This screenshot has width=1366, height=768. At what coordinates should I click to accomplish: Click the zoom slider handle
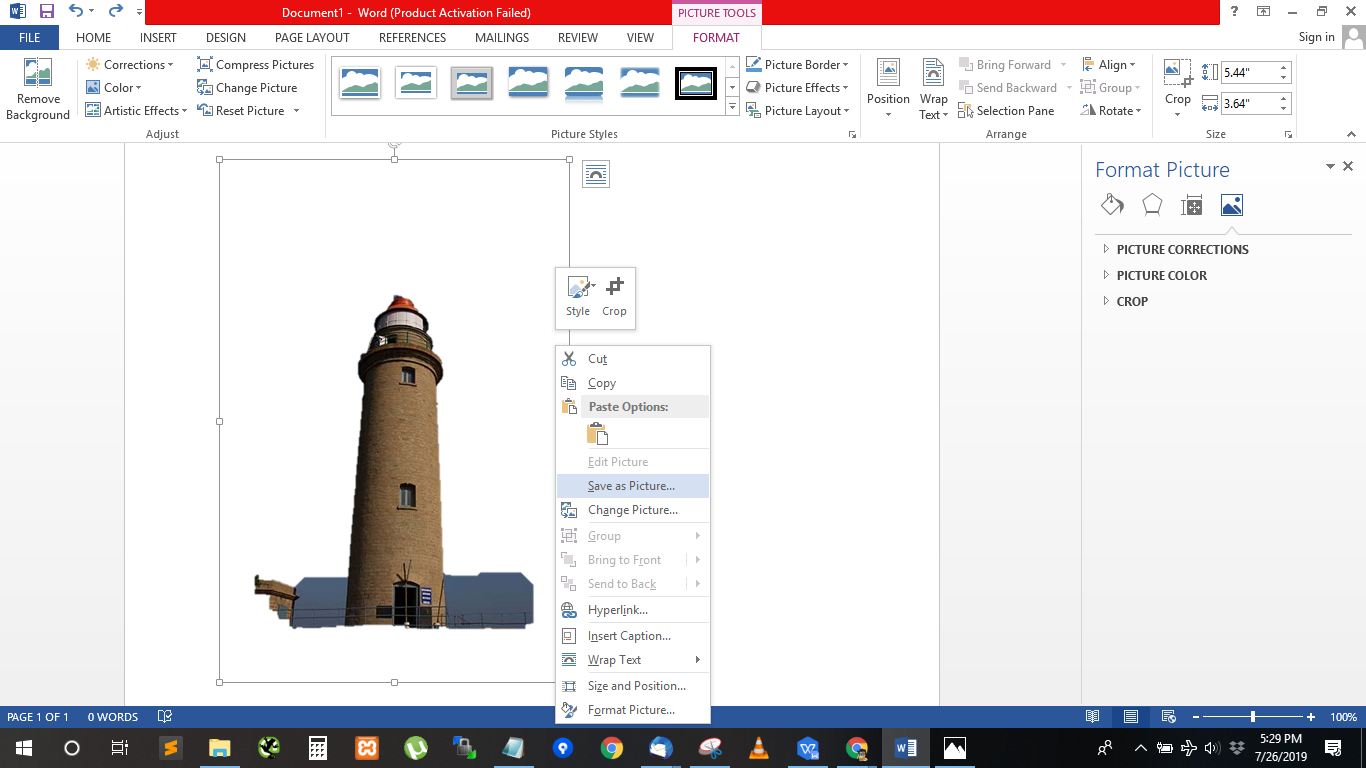[x=1253, y=717]
